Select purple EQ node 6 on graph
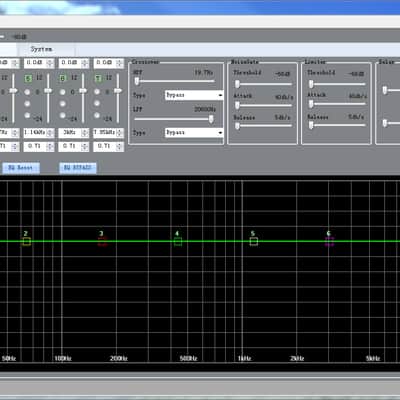The width and height of the screenshot is (400, 400). (x=329, y=241)
